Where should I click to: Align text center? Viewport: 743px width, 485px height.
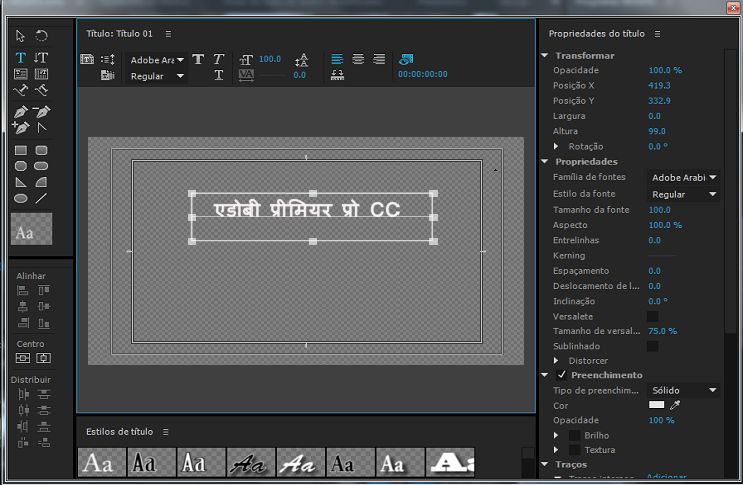[358, 59]
